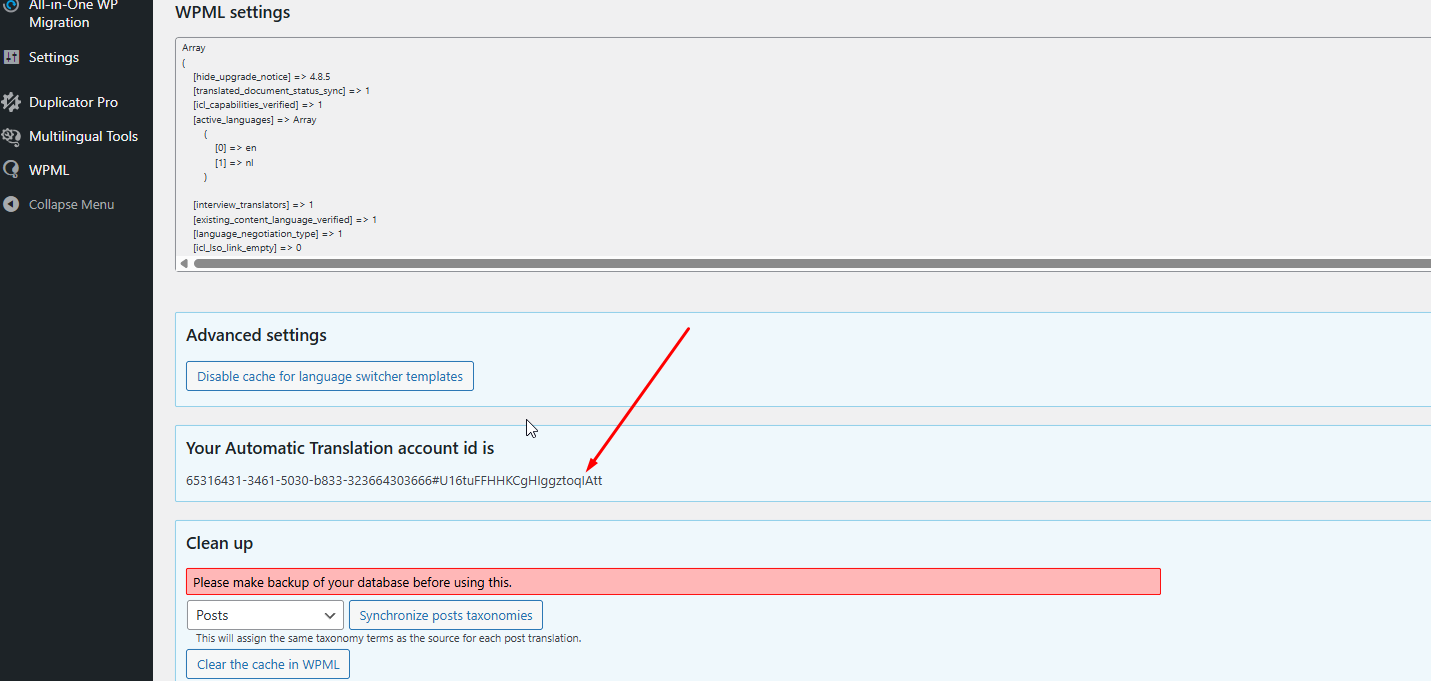The width and height of the screenshot is (1431, 681).
Task: Click the database backup warning message
Action: click(x=673, y=582)
